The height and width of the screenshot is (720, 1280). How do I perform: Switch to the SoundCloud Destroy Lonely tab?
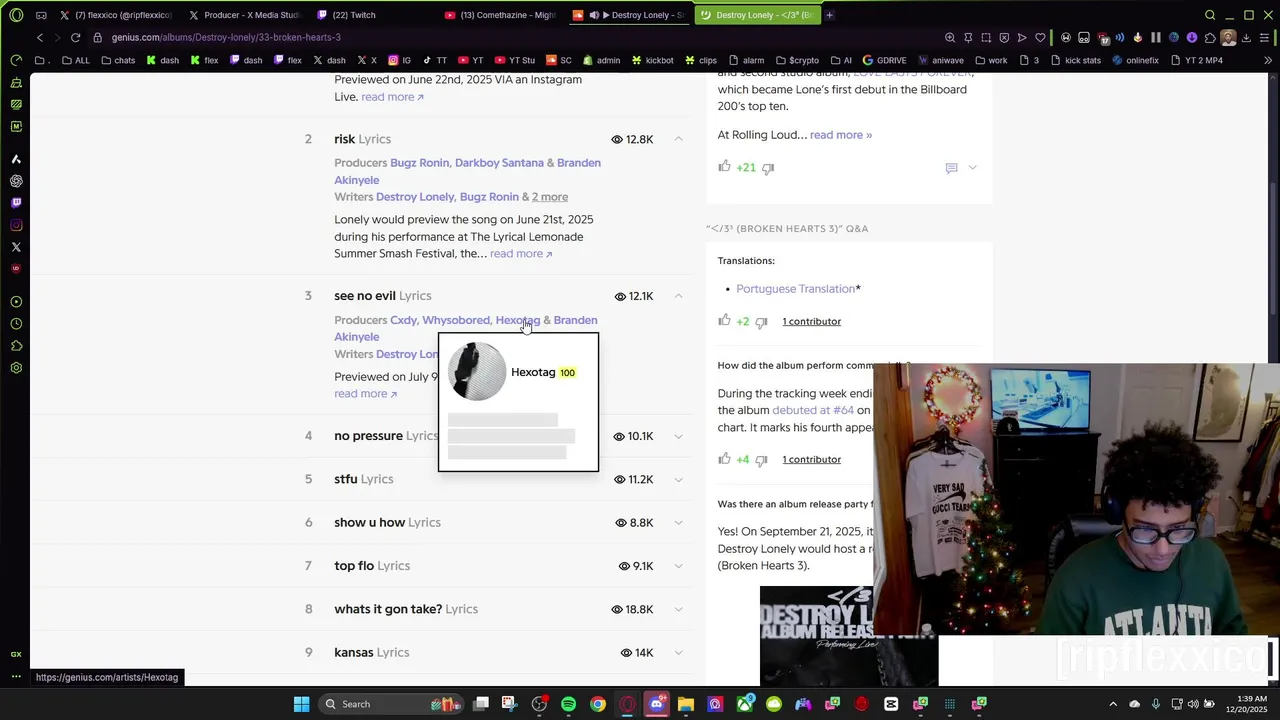coord(630,15)
